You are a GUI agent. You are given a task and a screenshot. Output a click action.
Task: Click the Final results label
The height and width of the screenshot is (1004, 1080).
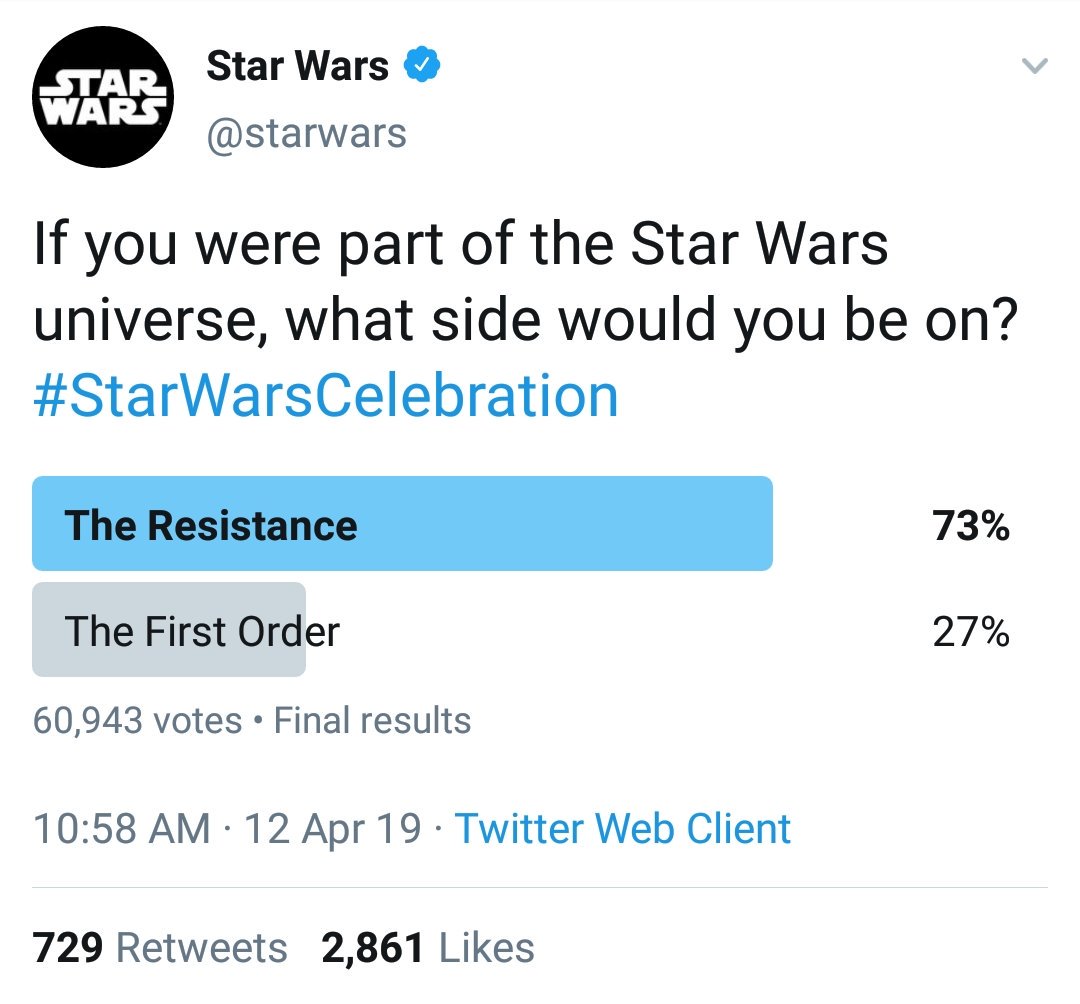[372, 720]
